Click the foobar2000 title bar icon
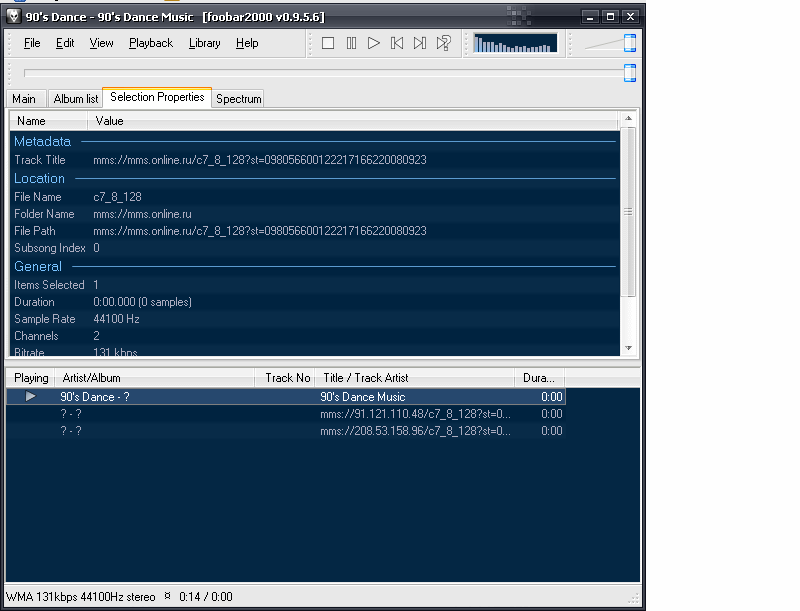Image resolution: width=800 pixels, height=611 pixels. [x=13, y=17]
